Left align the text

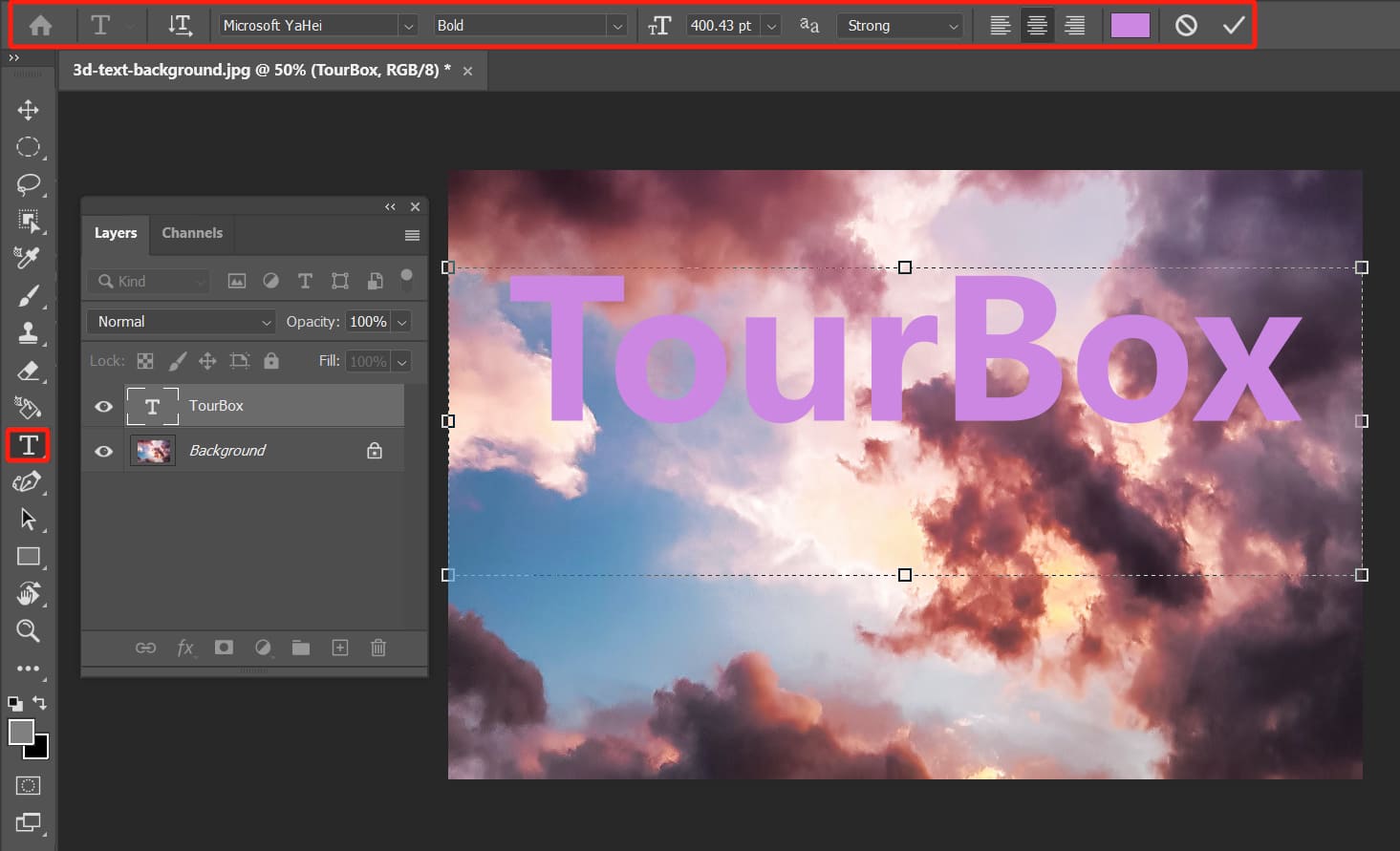pos(1000,26)
